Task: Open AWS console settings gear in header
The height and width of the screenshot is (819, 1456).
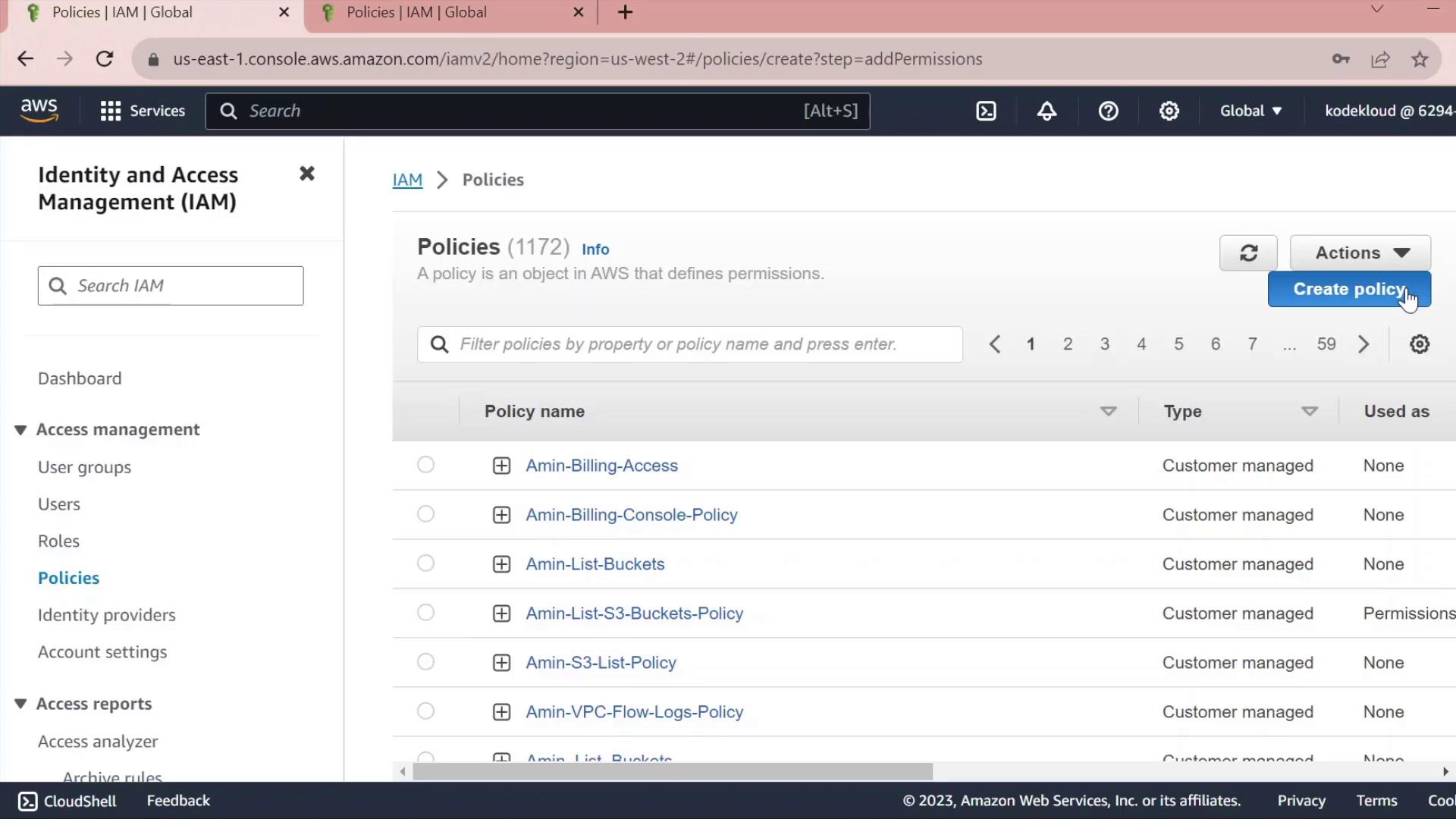Action: tap(1169, 111)
